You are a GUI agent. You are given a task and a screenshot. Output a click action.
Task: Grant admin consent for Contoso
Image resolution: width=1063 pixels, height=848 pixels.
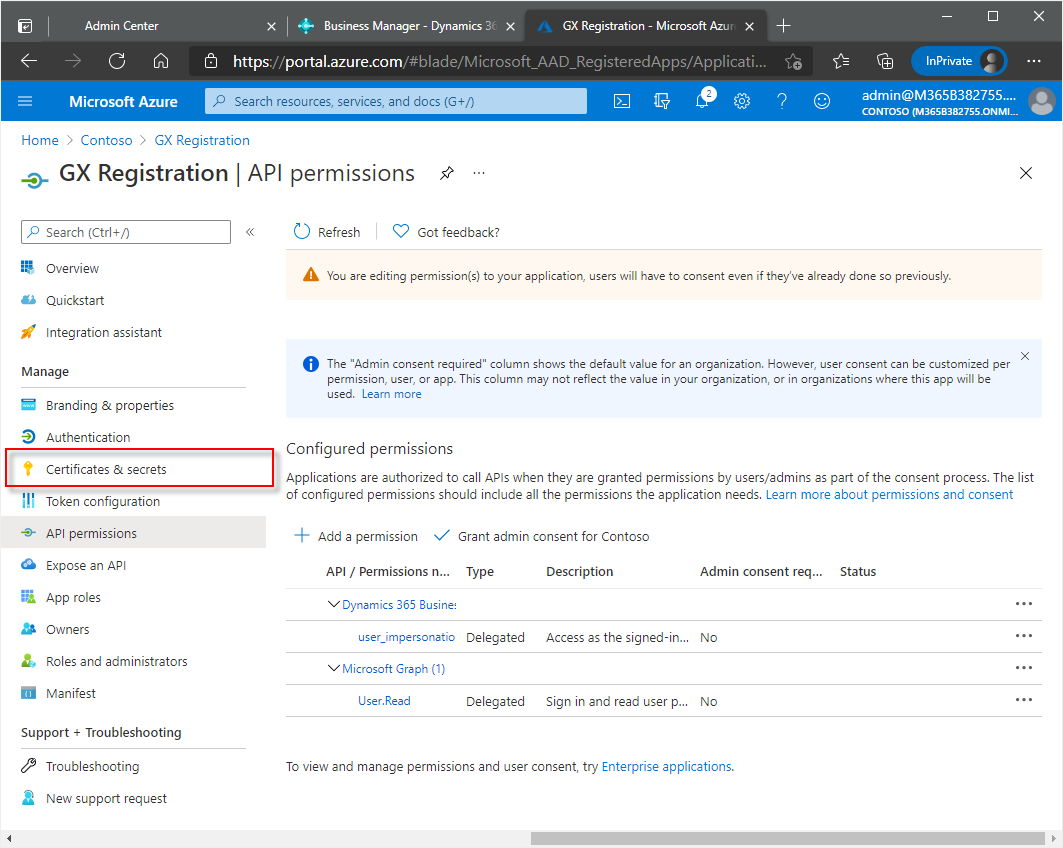coord(542,536)
